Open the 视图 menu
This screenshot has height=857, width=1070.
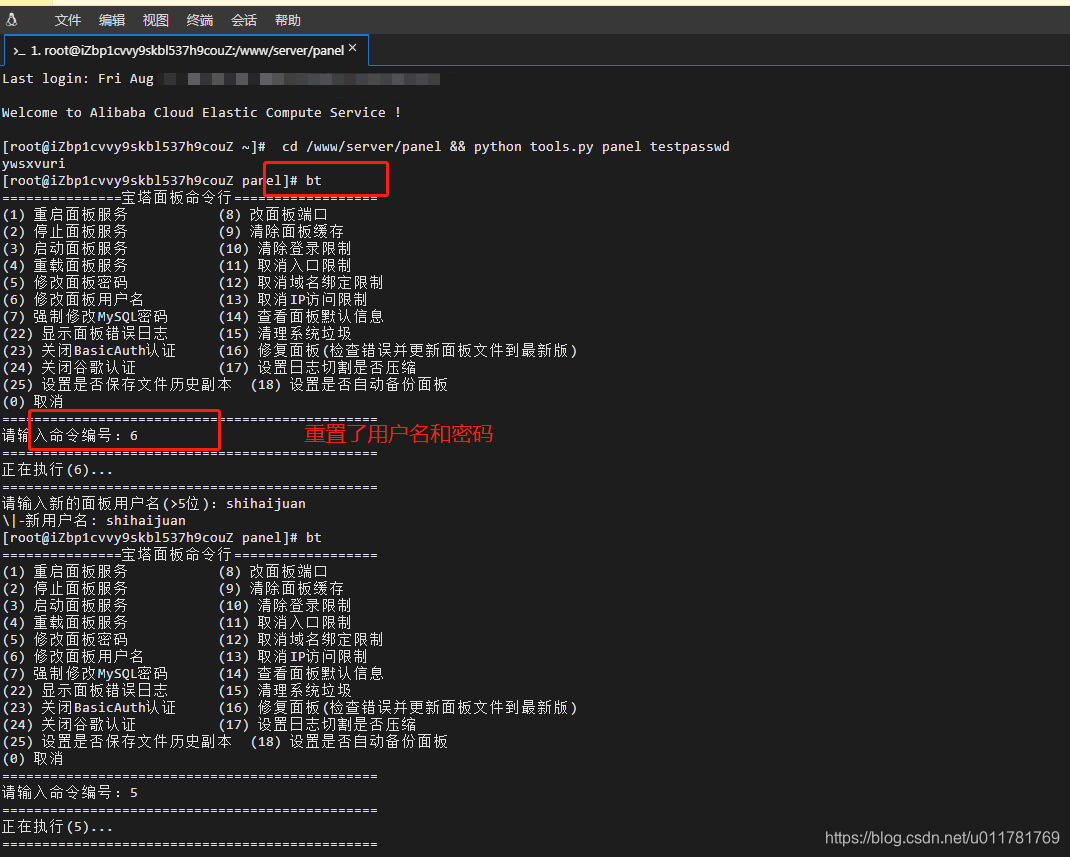(156, 20)
